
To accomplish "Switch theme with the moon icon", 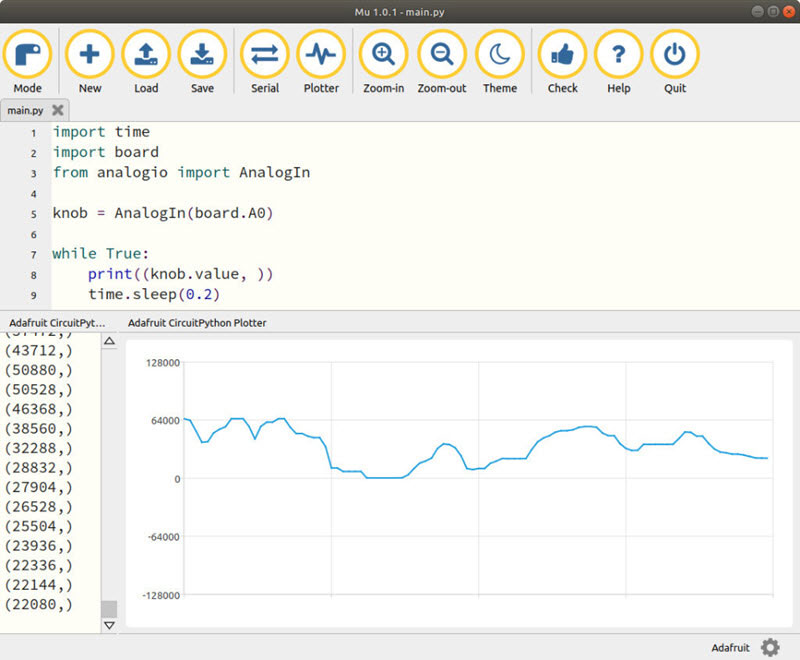I will pos(500,55).
